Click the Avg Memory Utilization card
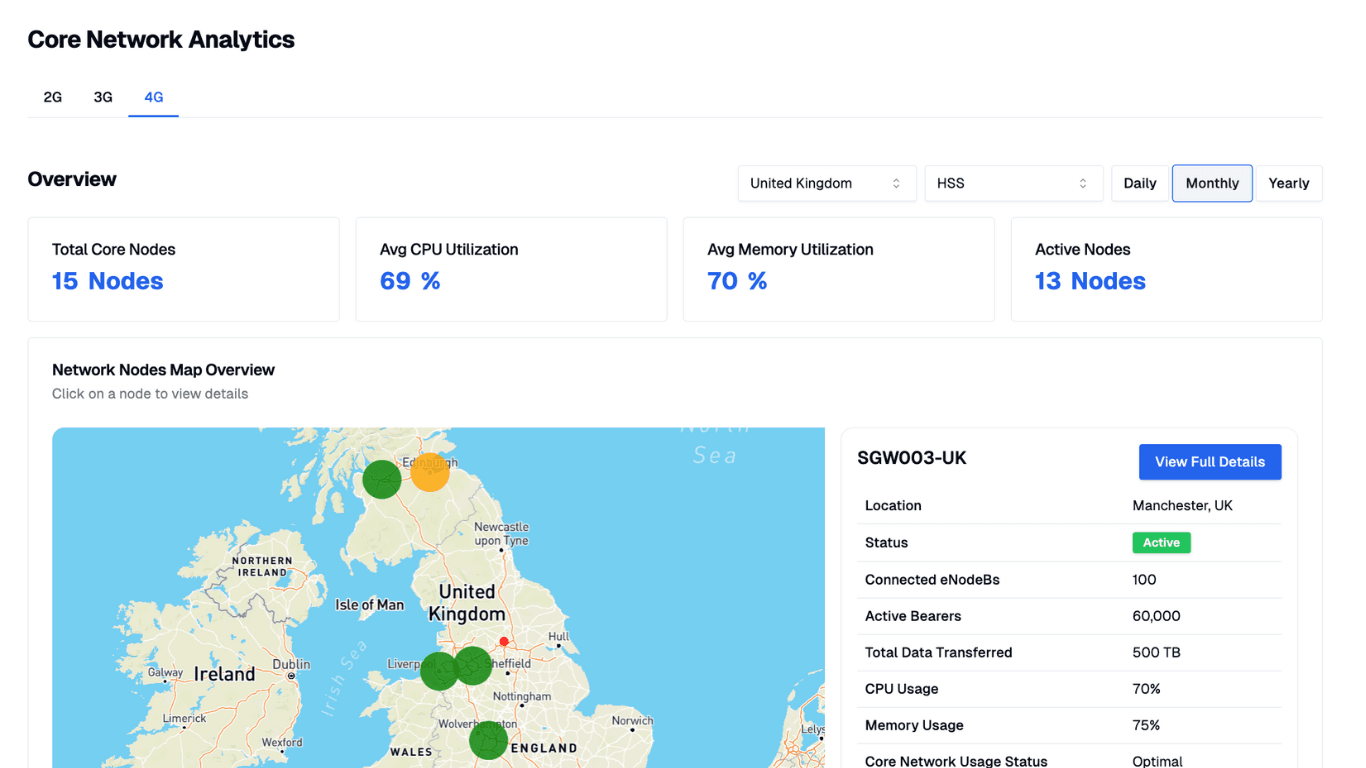 [838, 269]
